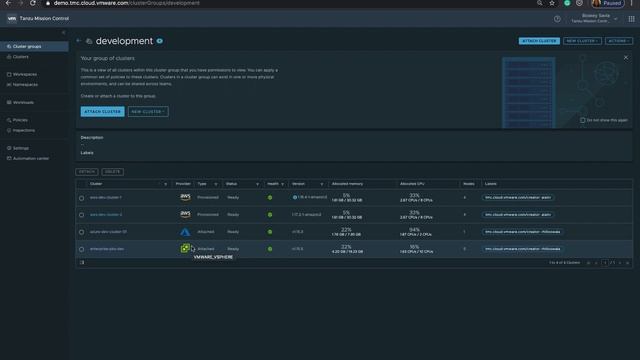Bookmark this page with the star icon
This screenshot has height=360, width=640.
pyautogui.click(x=552, y=3)
